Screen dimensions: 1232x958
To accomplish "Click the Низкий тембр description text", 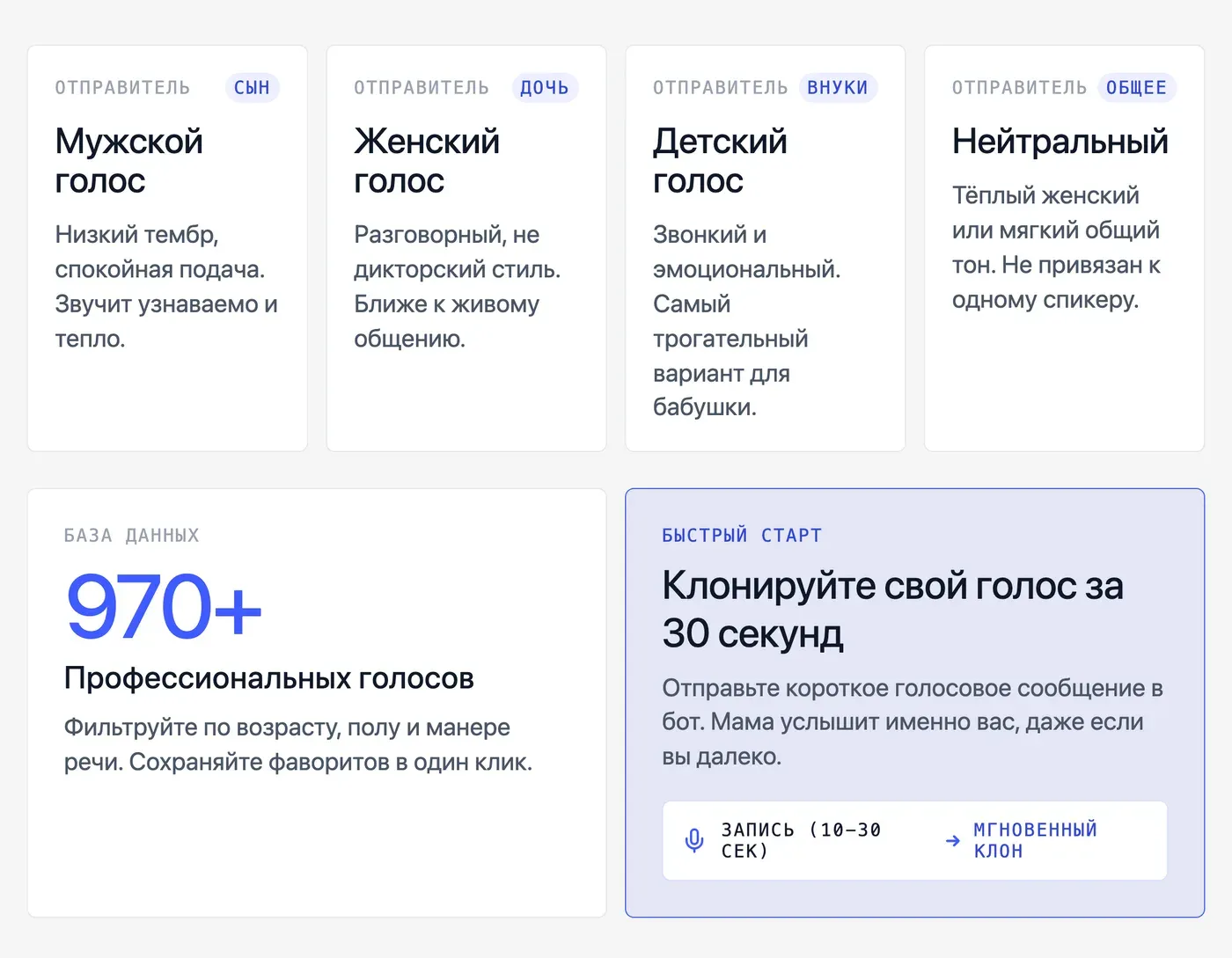I will (166, 287).
